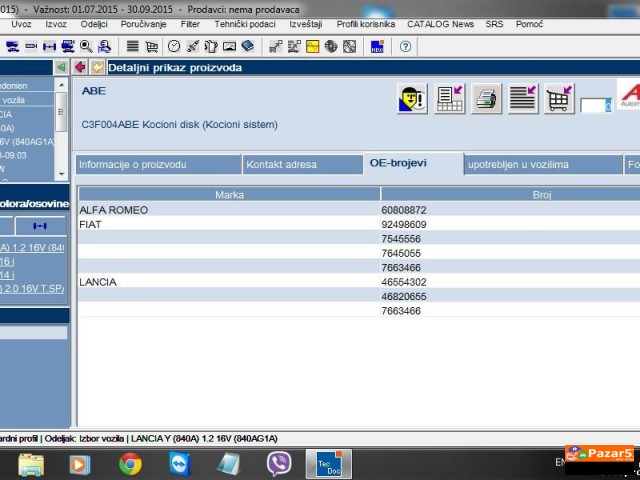Open the CATALOG News menu
The image size is (640, 480).
(440, 24)
